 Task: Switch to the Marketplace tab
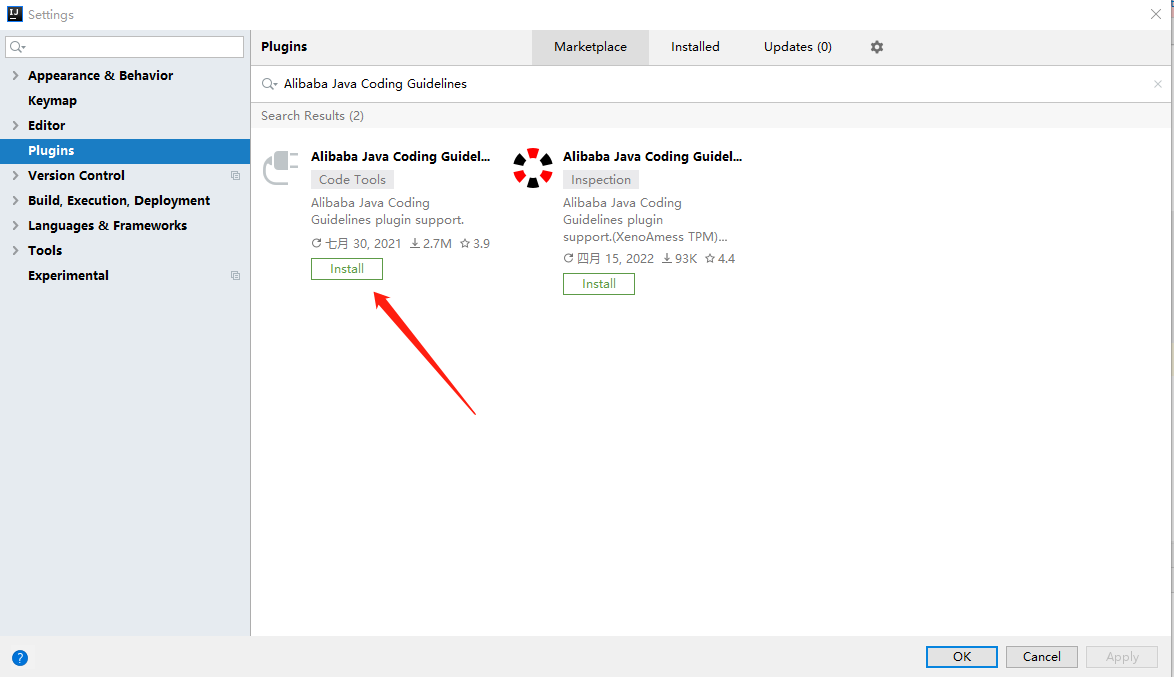pyautogui.click(x=590, y=47)
